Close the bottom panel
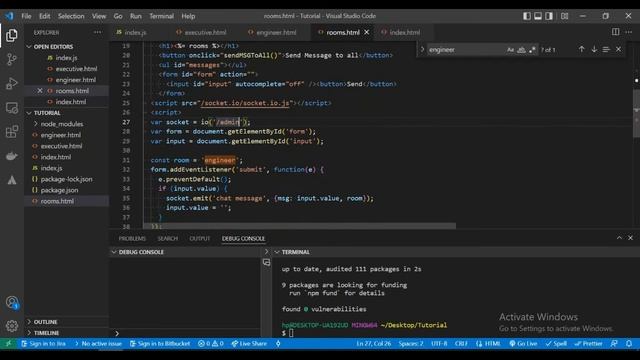The height and width of the screenshot is (360, 640). pyautogui.click(x=630, y=238)
